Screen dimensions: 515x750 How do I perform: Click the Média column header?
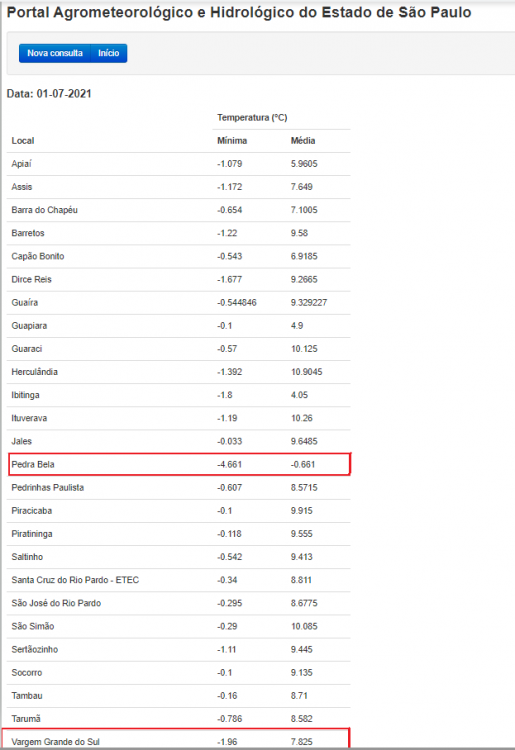303,141
